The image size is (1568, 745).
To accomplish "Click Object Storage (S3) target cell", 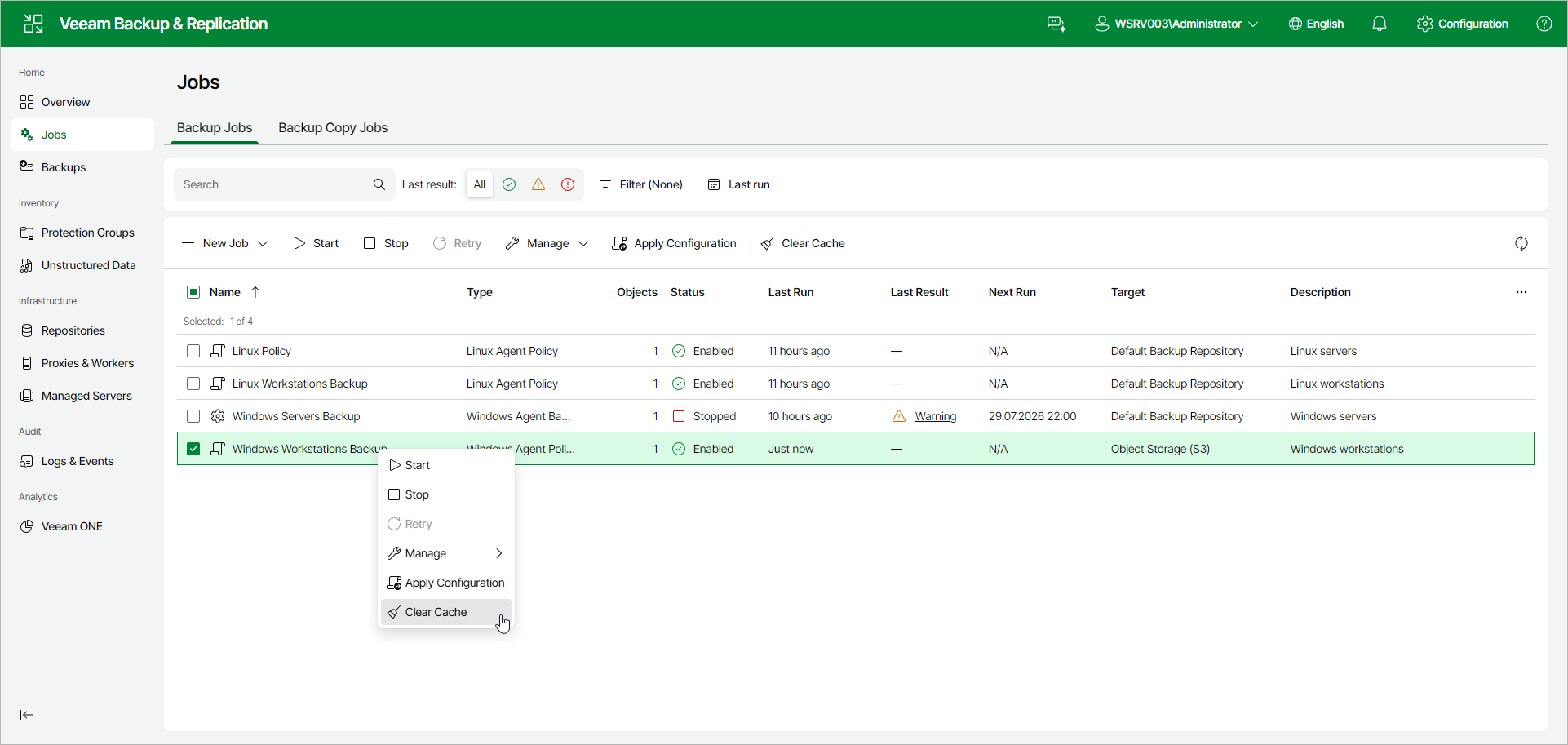I will [1160, 449].
